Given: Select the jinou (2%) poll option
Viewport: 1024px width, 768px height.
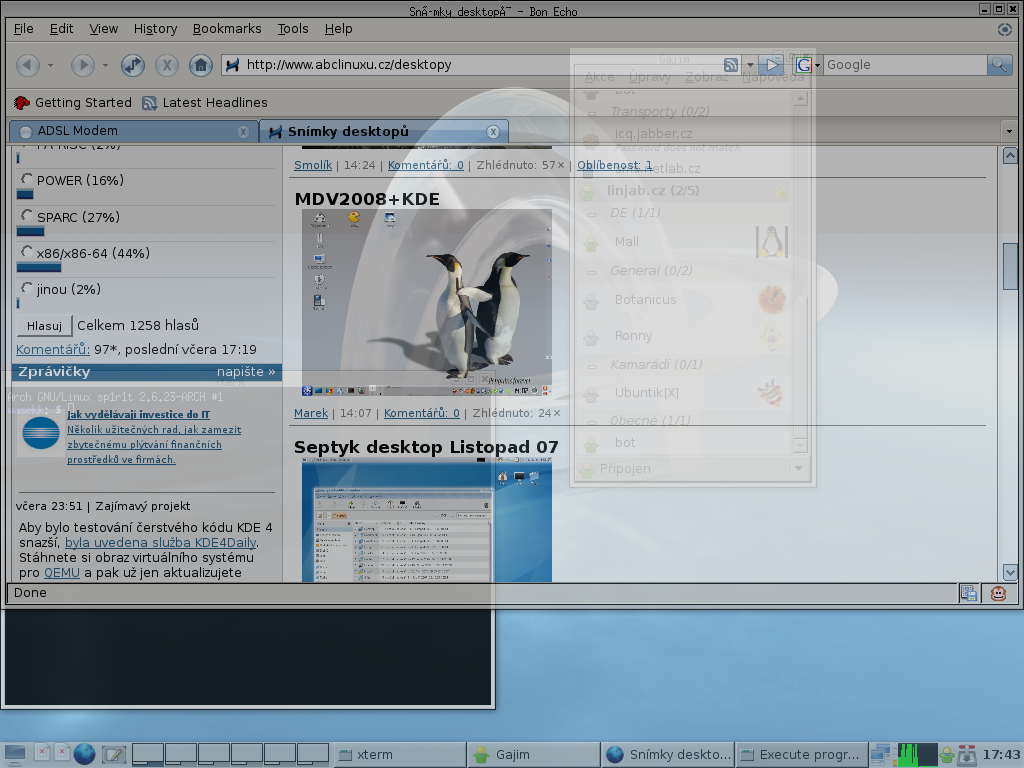Looking at the screenshot, I should point(27,287).
